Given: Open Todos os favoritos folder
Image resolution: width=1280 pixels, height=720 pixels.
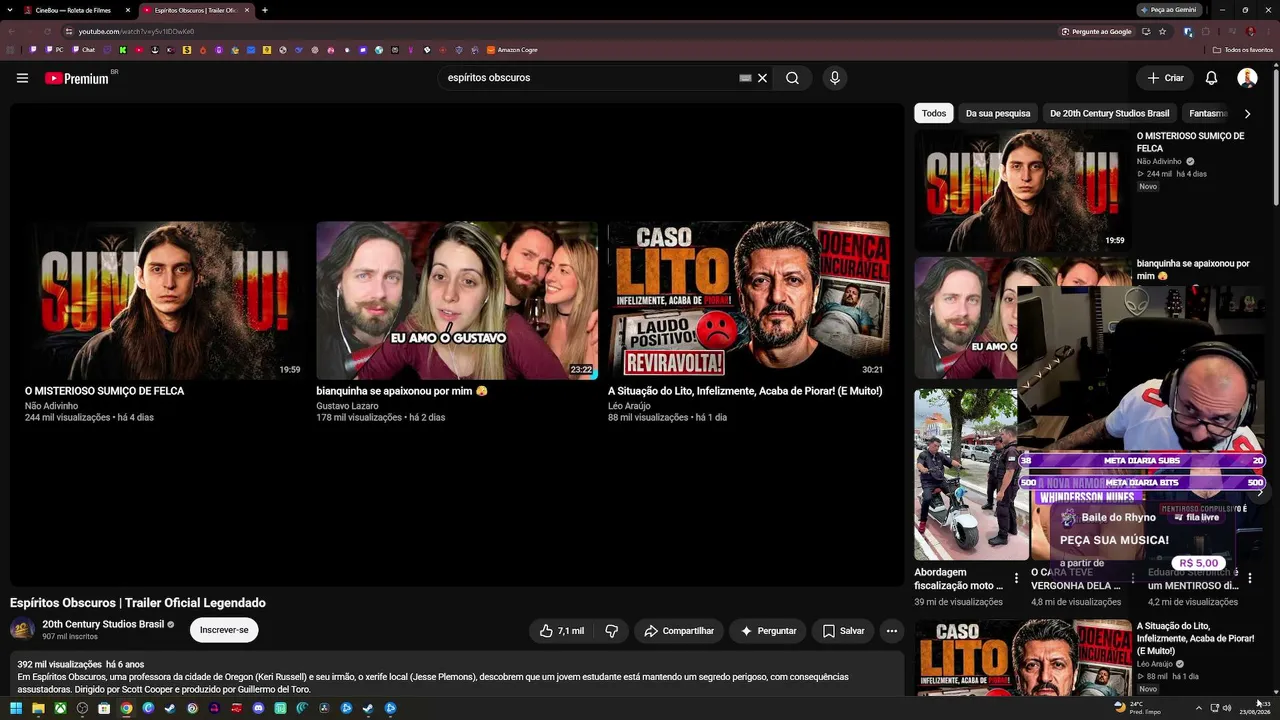Looking at the screenshot, I should (1243, 50).
